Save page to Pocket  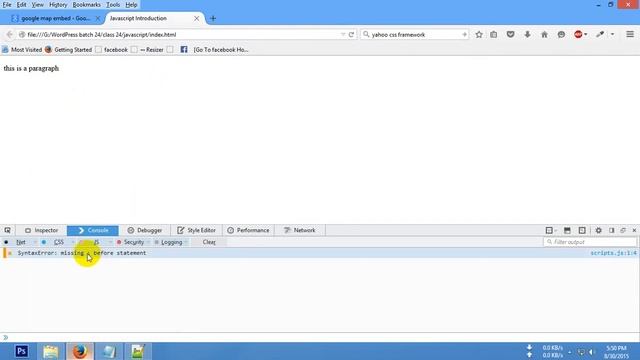[x=510, y=35]
